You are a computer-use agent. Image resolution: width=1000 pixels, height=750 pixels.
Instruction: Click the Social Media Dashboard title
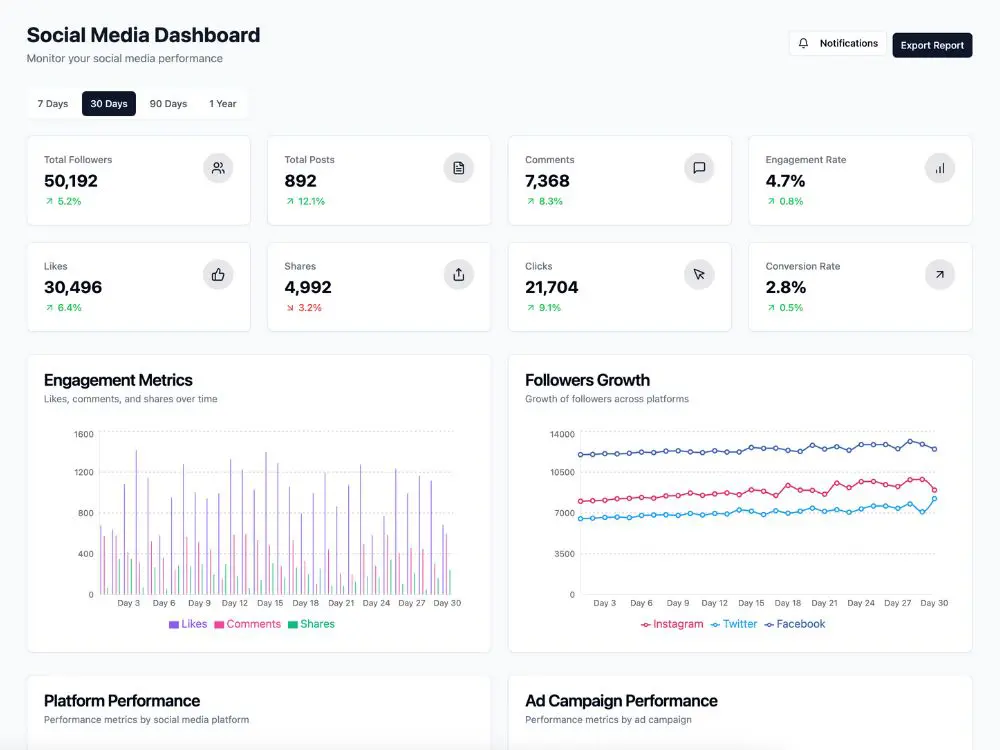coord(143,35)
